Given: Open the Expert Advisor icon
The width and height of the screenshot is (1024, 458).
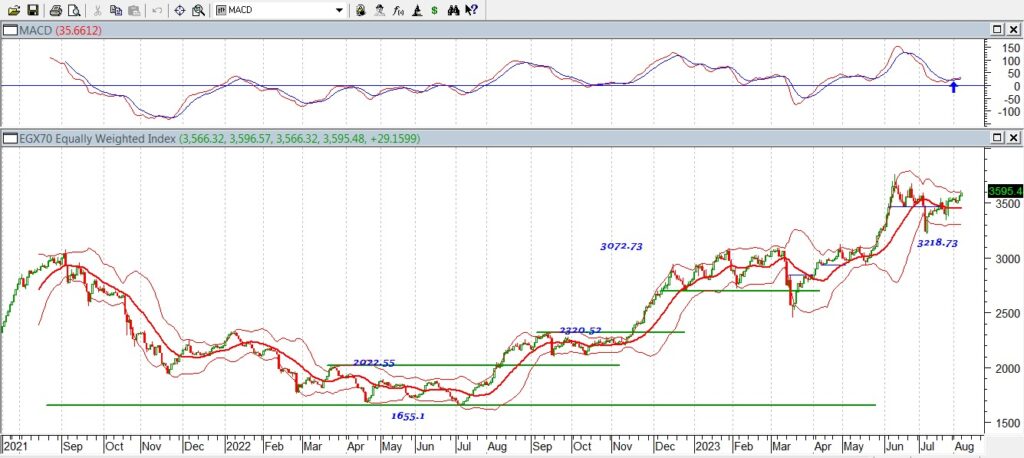Looking at the screenshot, I should point(380,10).
